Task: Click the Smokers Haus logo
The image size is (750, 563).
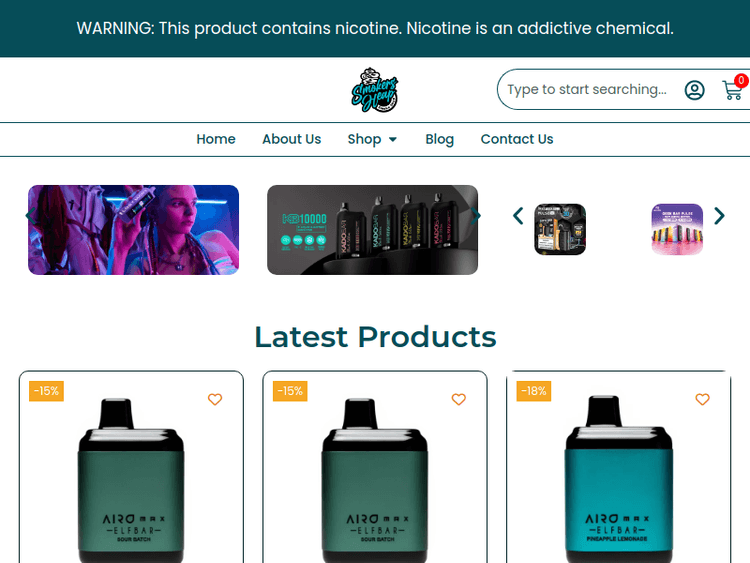Action: tap(375, 90)
